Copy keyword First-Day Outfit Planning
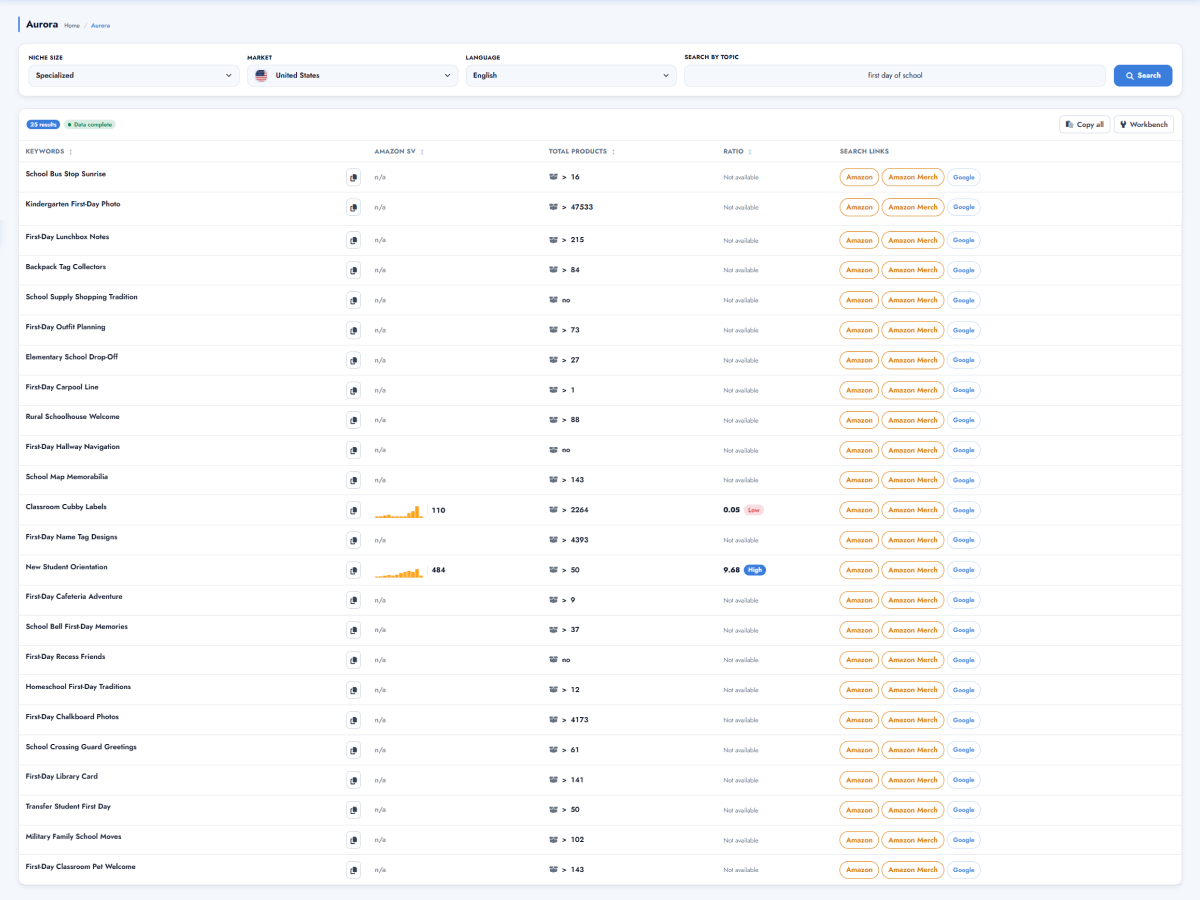This screenshot has width=1200, height=900. (353, 330)
